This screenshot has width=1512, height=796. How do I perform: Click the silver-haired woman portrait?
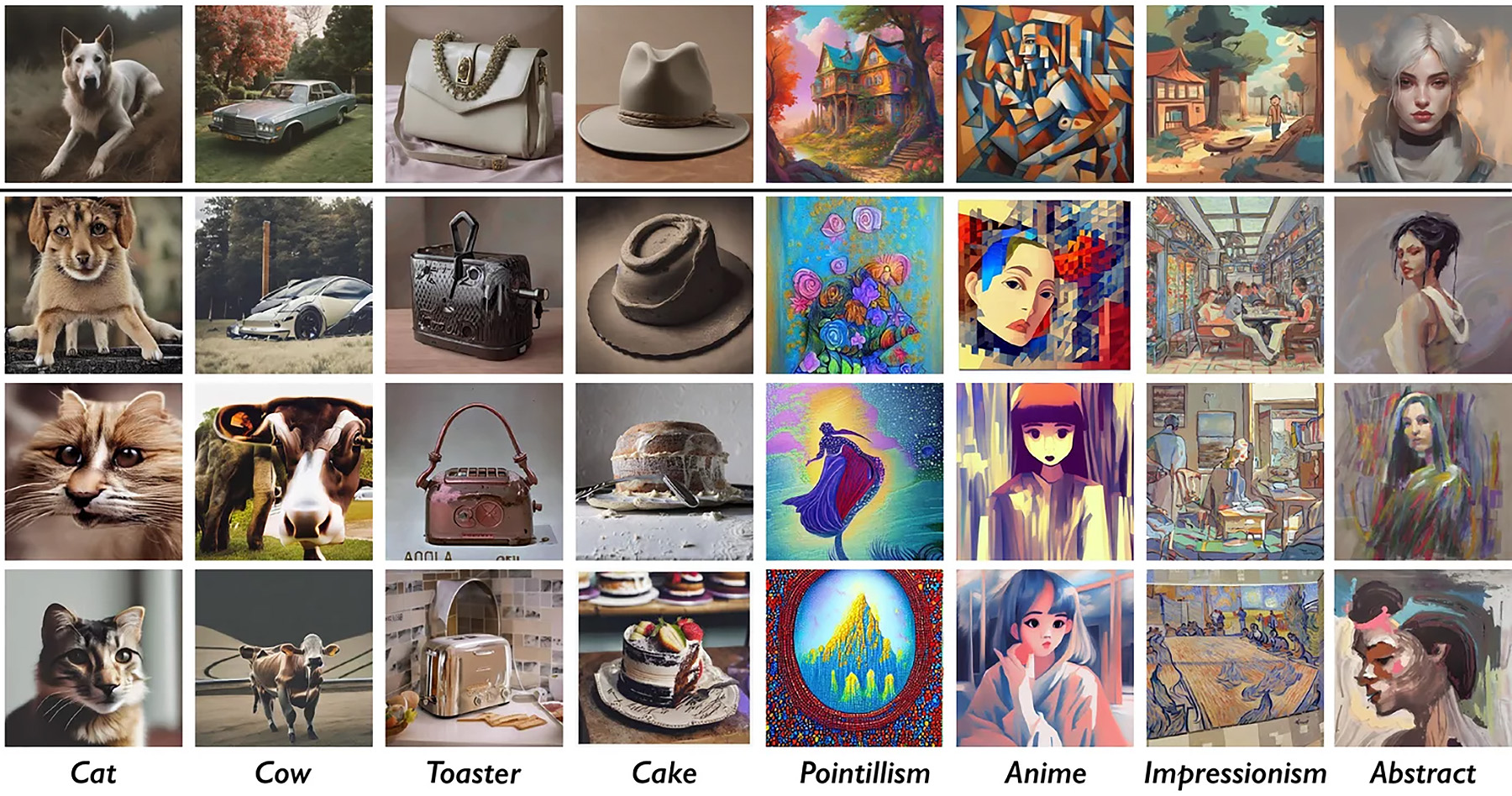tap(1423, 94)
